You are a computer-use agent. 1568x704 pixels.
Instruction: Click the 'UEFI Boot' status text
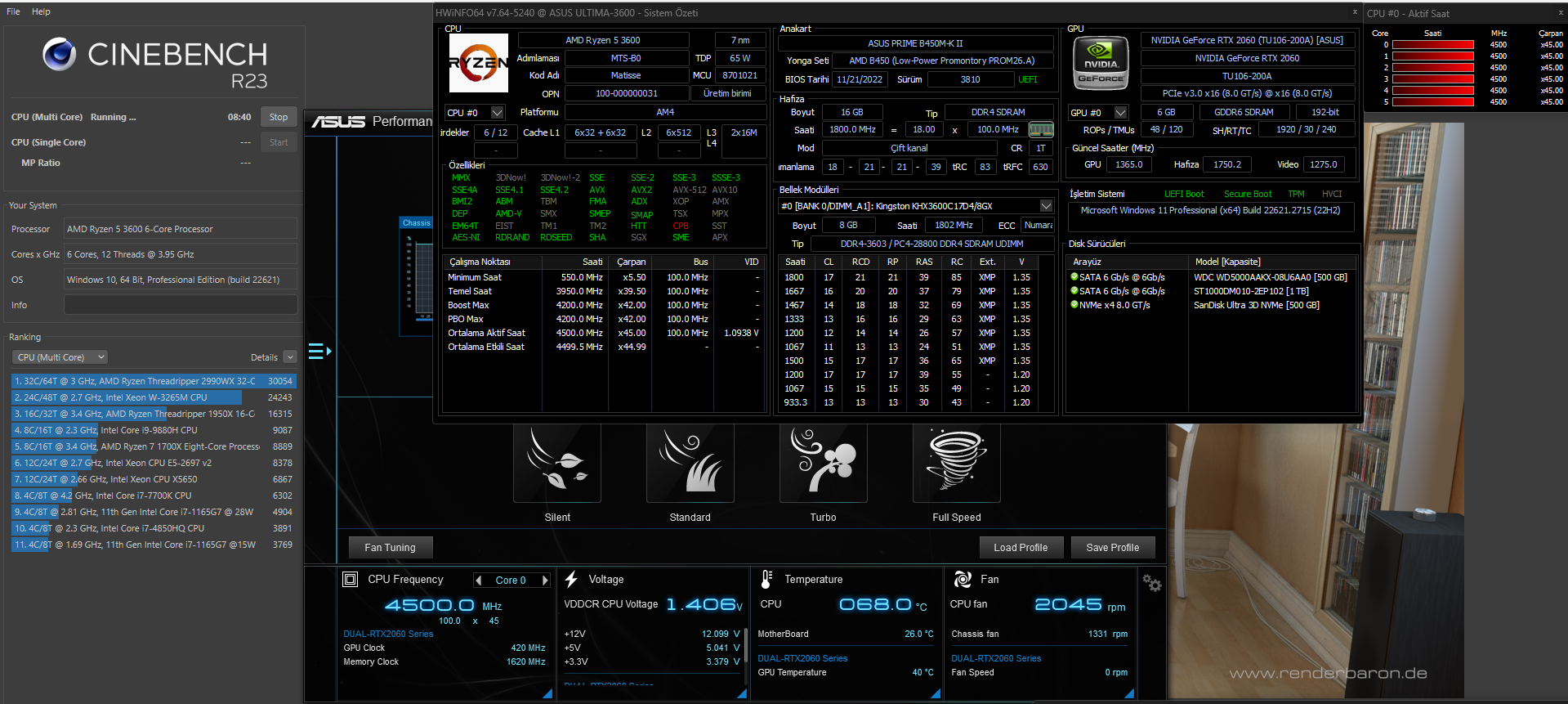(1184, 194)
